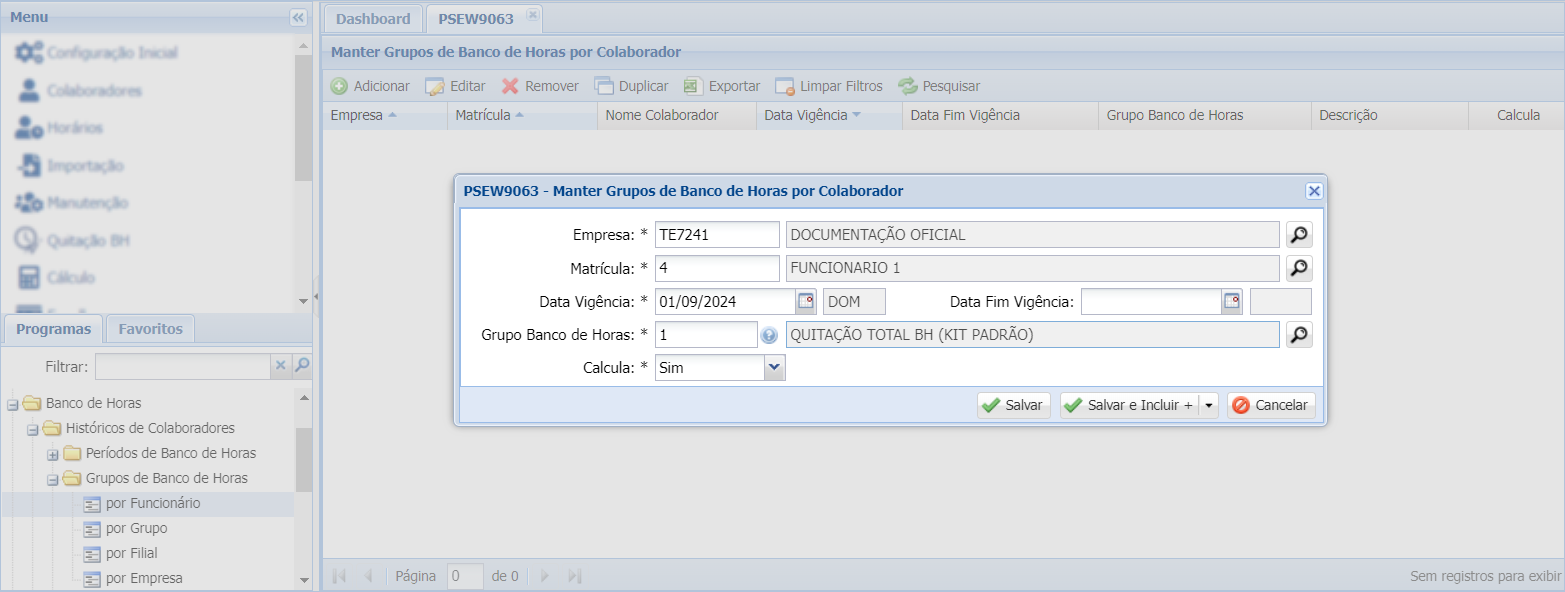Select the por Grupo tree item

pos(136,528)
